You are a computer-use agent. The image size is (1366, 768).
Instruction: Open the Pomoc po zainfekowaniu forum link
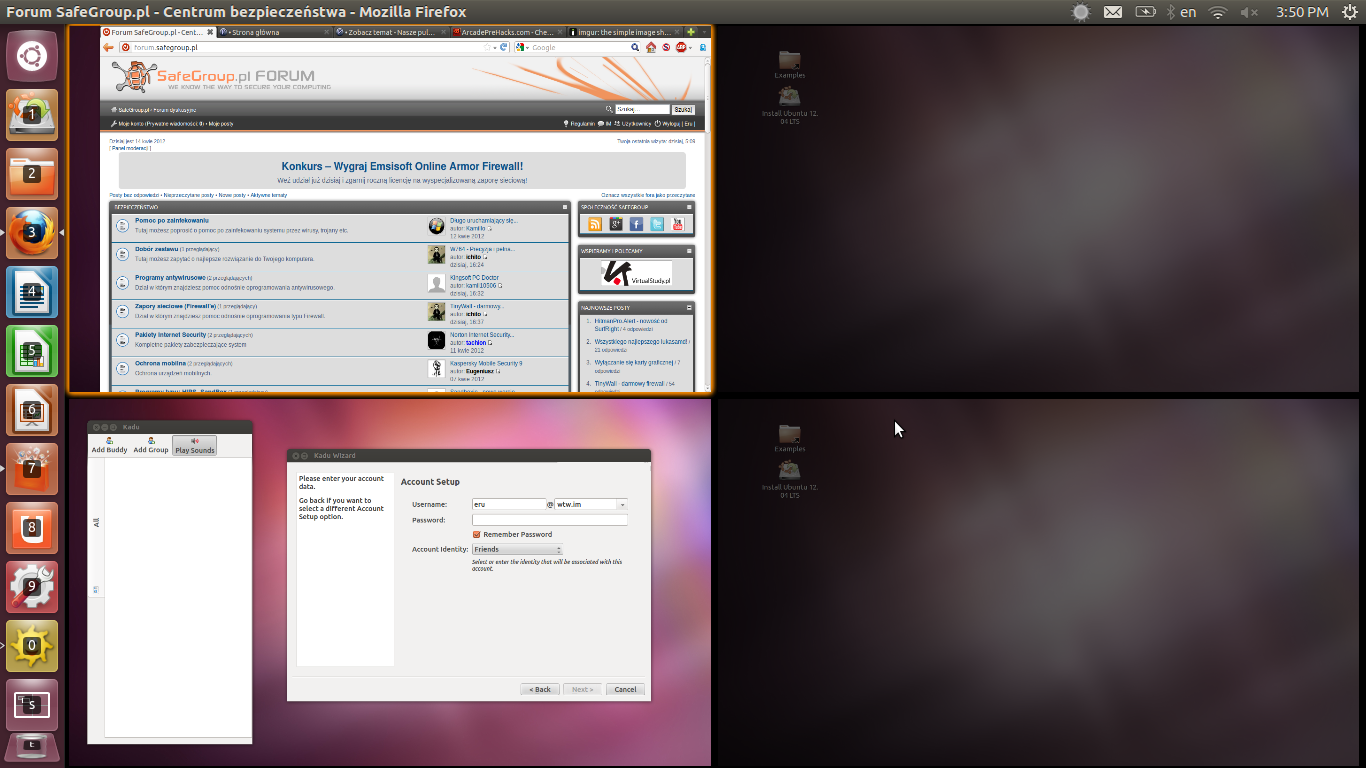coord(172,220)
